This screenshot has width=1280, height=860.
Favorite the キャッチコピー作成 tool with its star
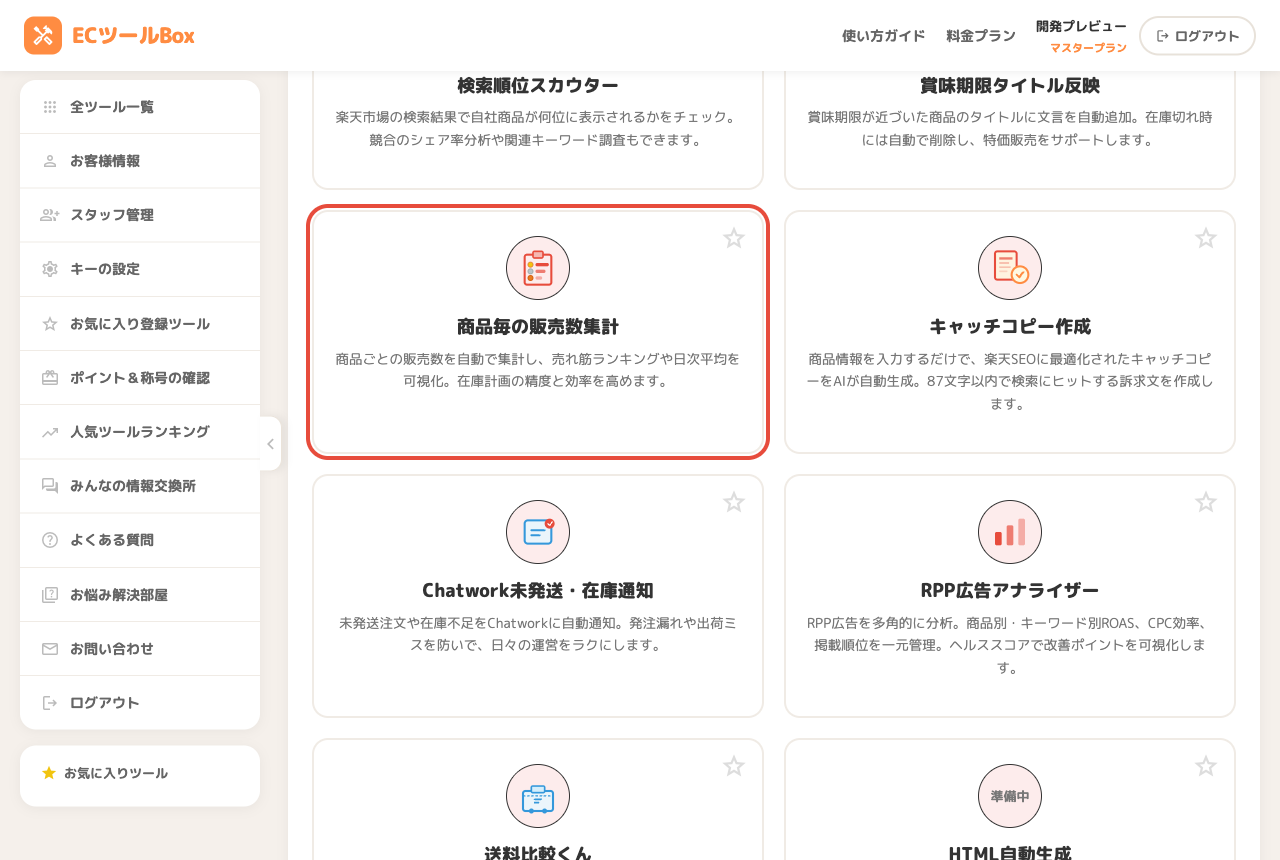coord(1206,238)
